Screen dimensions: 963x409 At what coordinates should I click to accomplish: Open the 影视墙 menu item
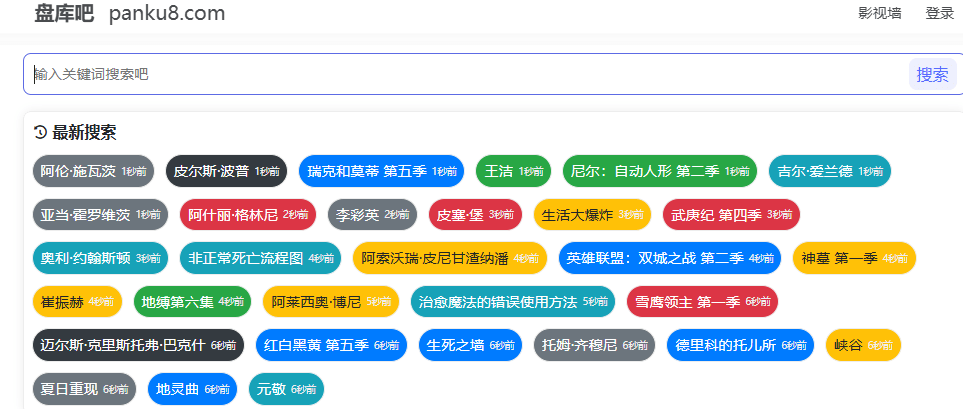[879, 14]
